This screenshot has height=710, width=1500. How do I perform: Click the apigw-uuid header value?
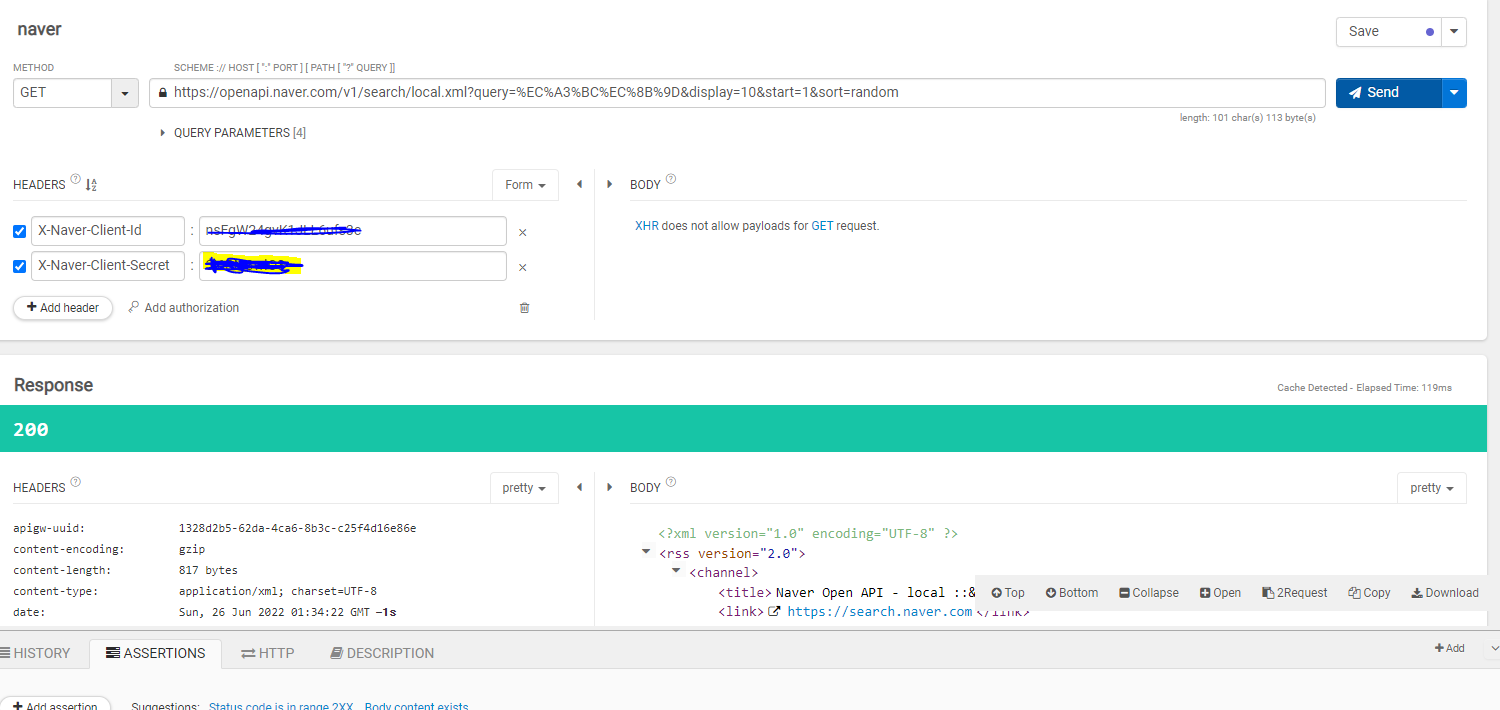[297, 528]
